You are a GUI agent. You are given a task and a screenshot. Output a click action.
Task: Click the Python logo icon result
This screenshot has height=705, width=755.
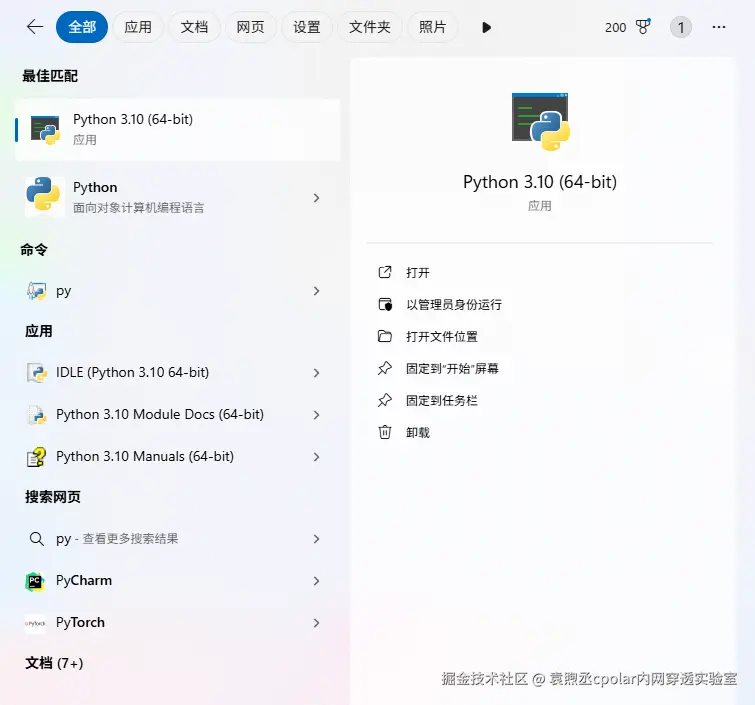[44, 197]
